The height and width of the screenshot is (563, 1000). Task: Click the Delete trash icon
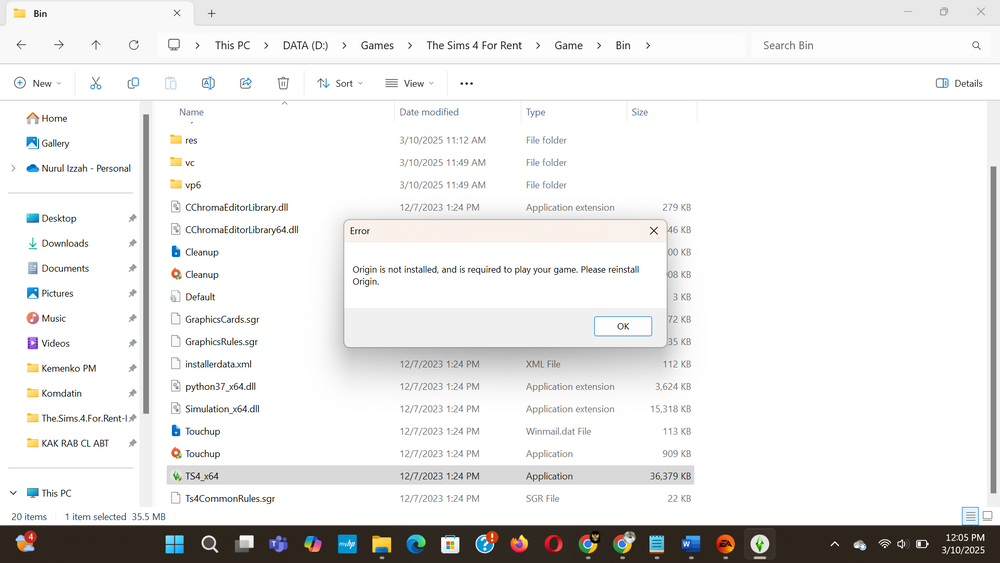click(x=283, y=83)
